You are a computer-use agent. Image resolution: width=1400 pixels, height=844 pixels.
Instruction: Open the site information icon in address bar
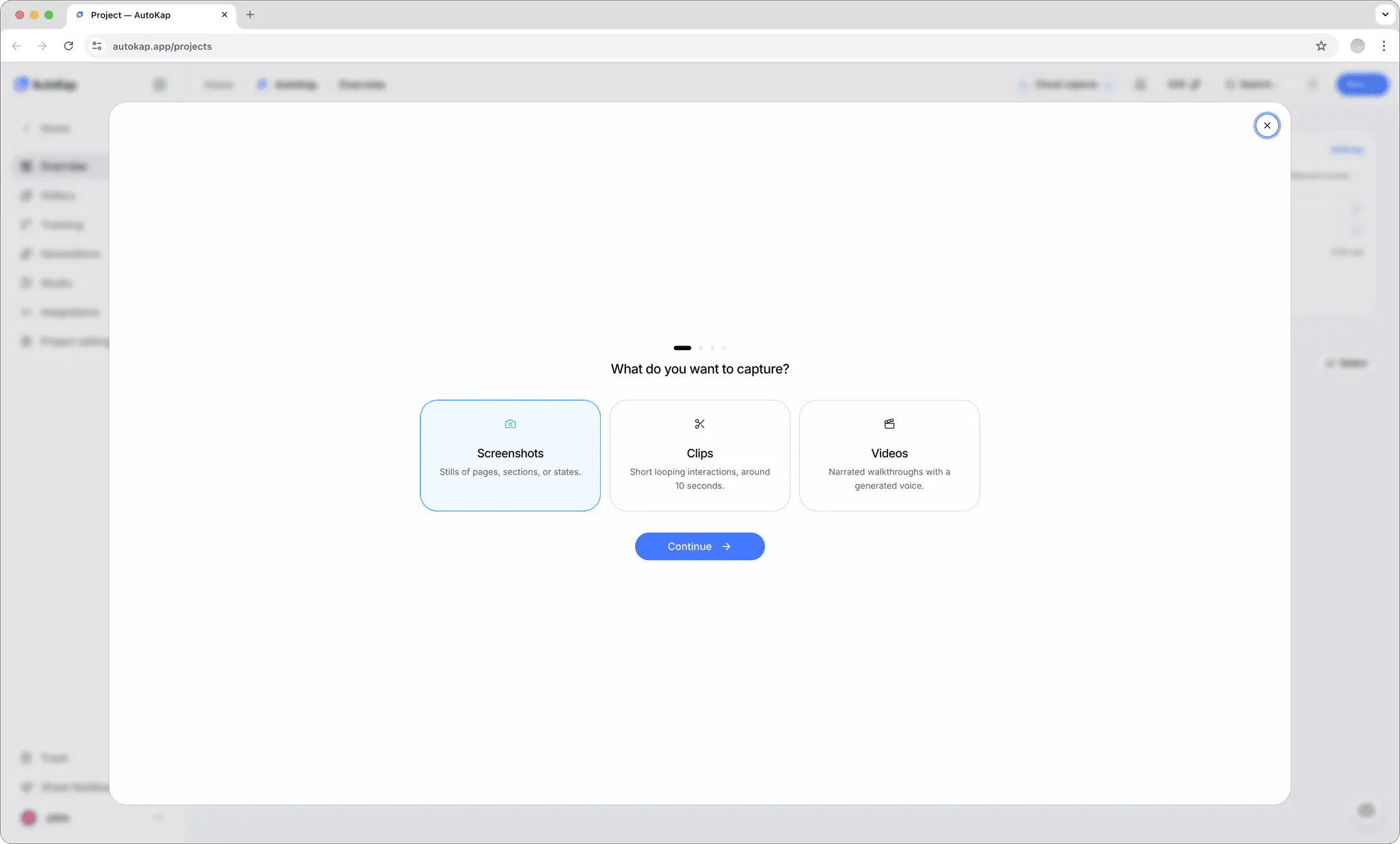[x=97, y=46]
